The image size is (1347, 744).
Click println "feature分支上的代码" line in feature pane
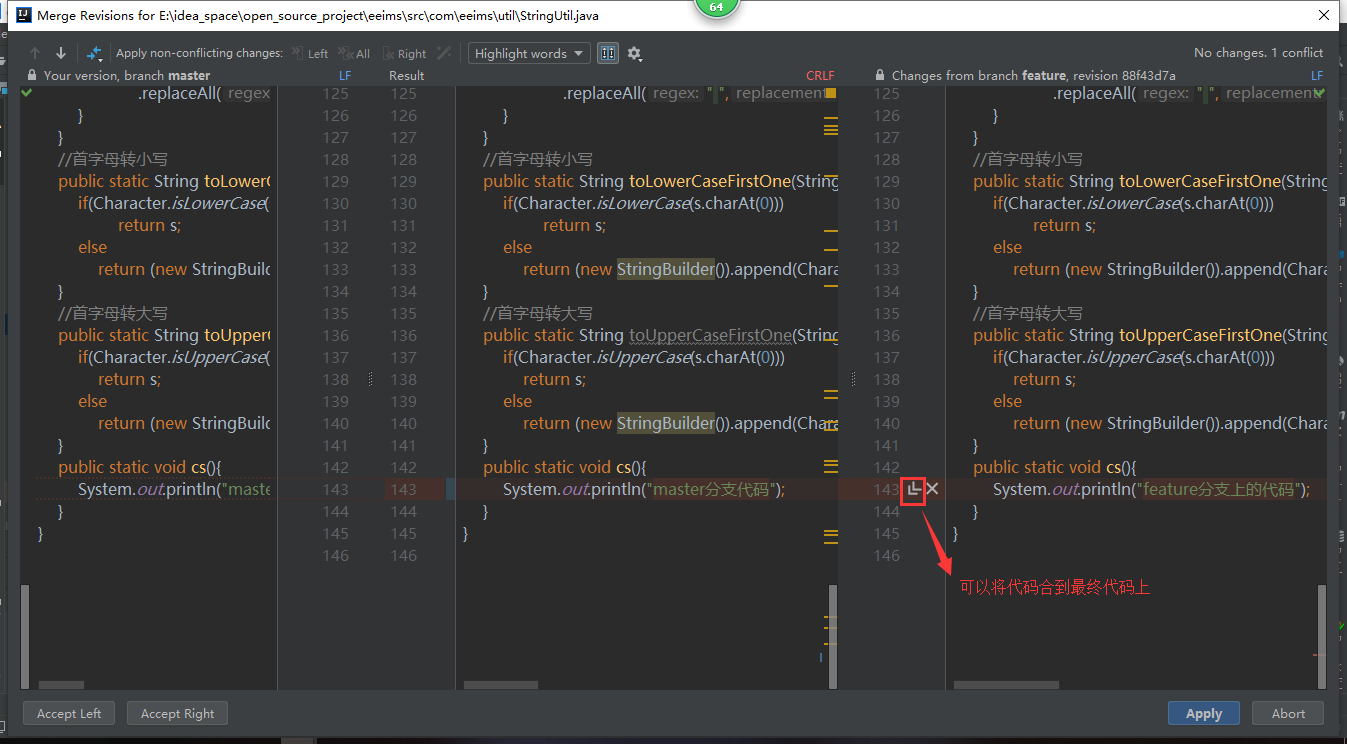pyautogui.click(x=1151, y=489)
